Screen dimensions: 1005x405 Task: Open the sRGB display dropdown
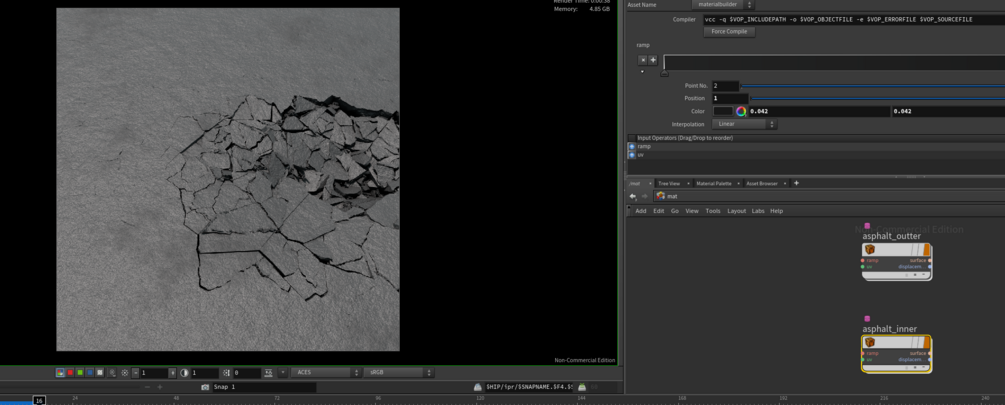point(398,373)
